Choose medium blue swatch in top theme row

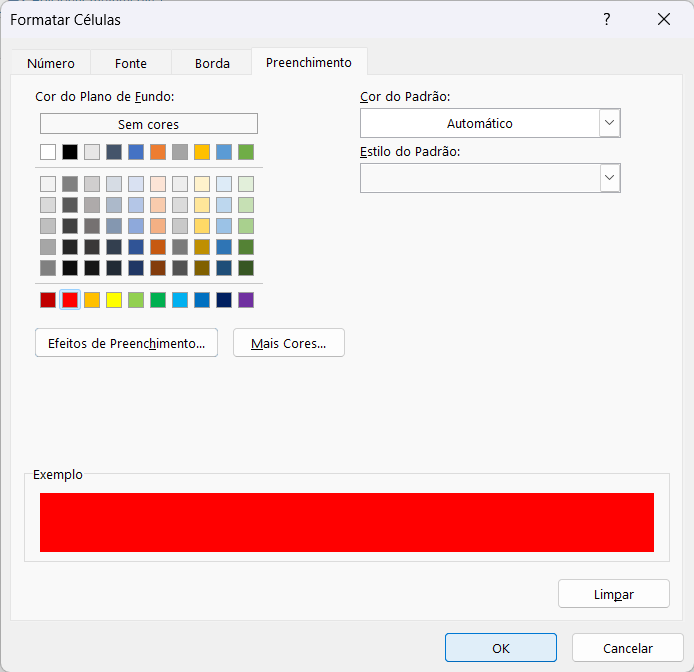point(136,152)
